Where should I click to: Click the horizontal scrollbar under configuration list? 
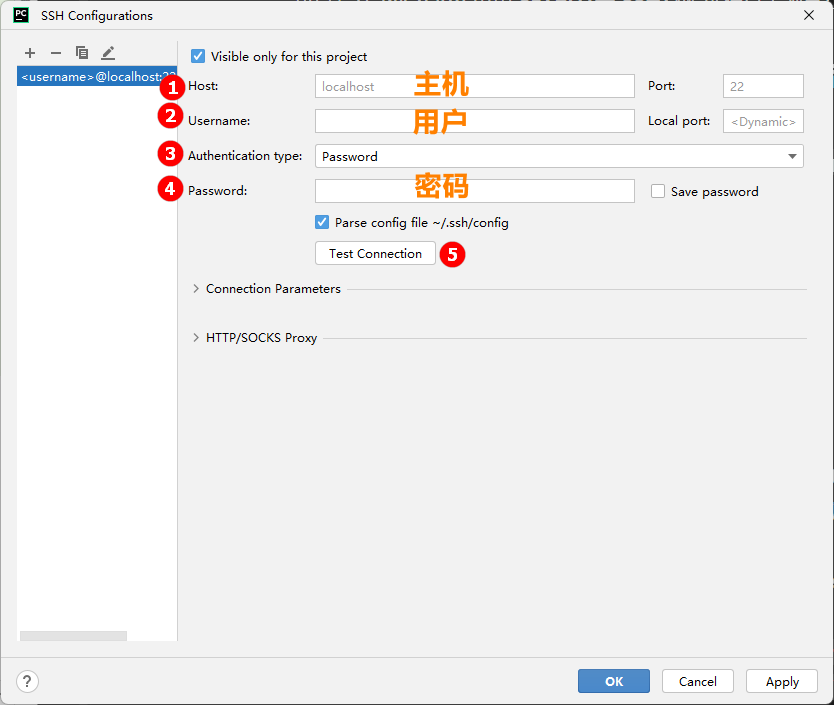[x=73, y=636]
